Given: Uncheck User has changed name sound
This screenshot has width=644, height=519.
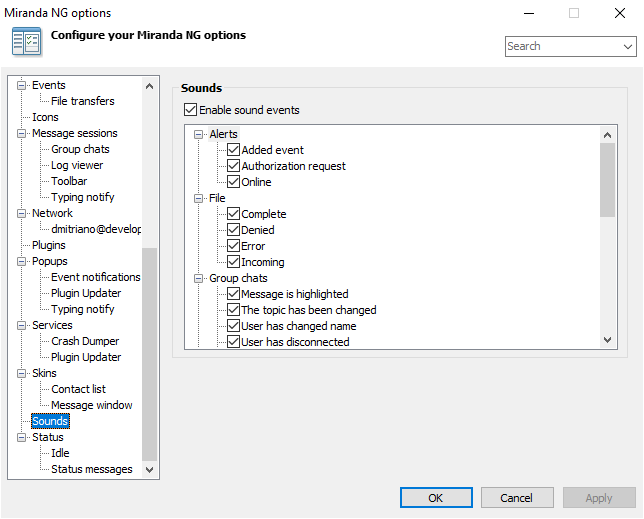Looking at the screenshot, I should [233, 326].
